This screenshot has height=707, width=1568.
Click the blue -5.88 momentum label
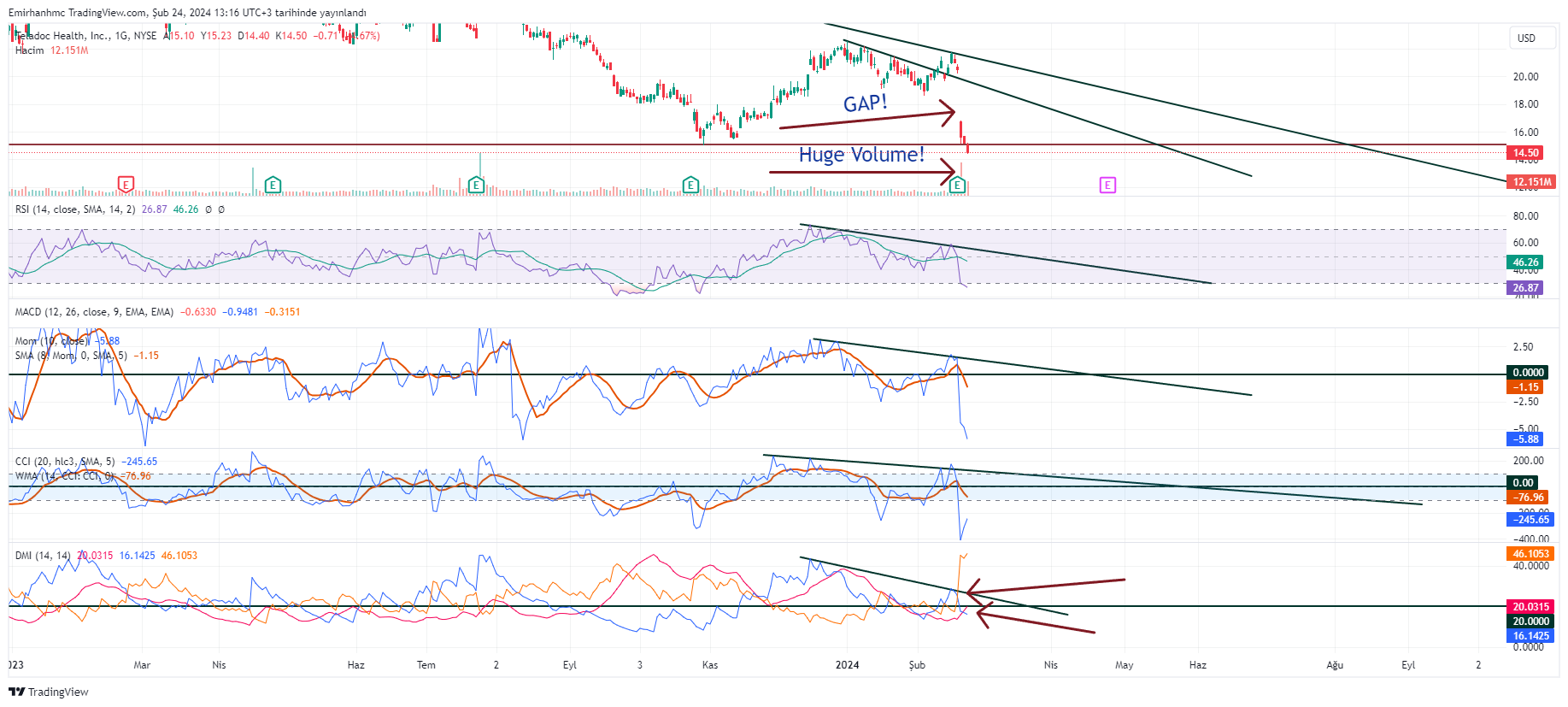[1526, 439]
